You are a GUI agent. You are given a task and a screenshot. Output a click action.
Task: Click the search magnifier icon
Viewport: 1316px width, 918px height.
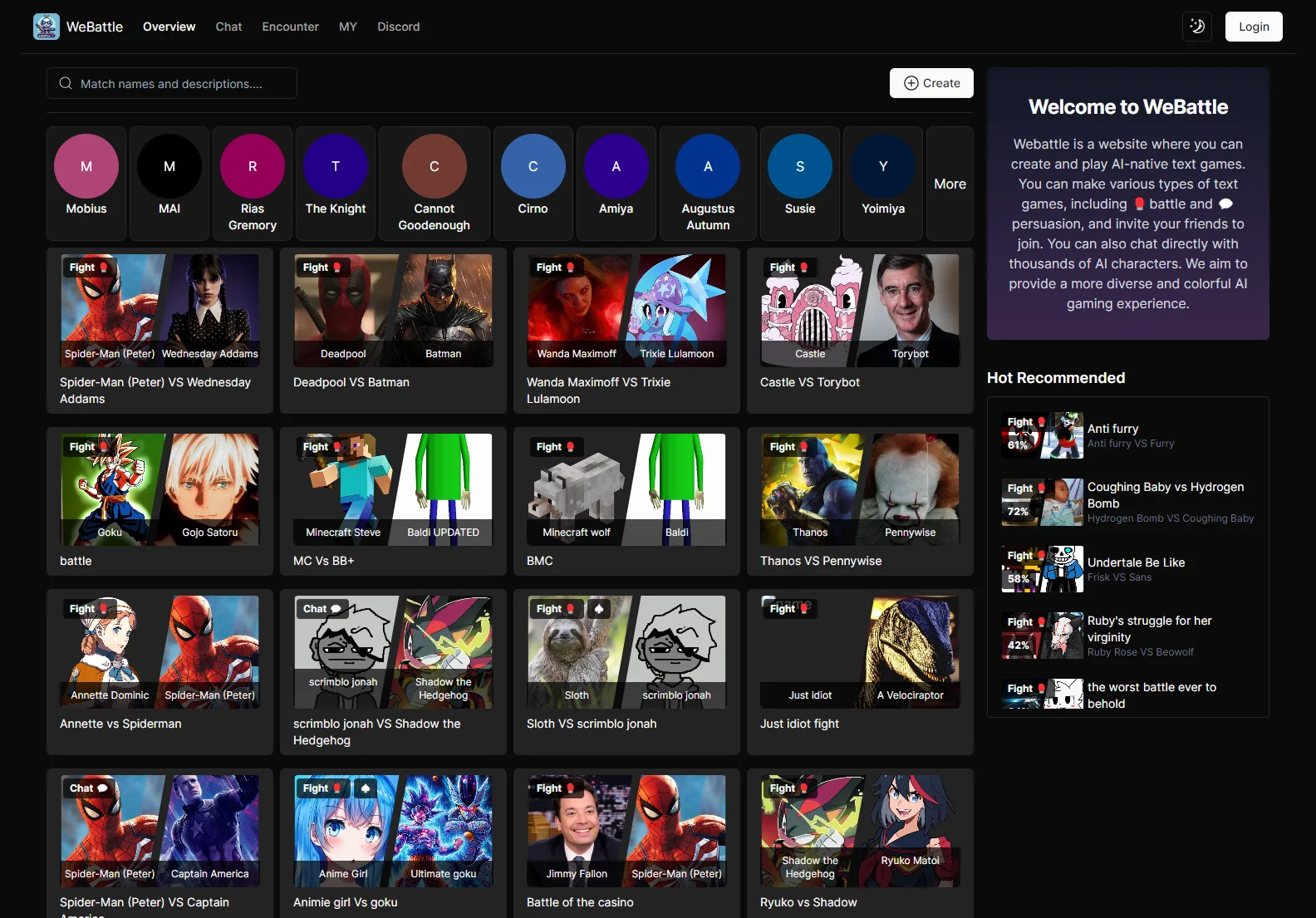tap(66, 83)
